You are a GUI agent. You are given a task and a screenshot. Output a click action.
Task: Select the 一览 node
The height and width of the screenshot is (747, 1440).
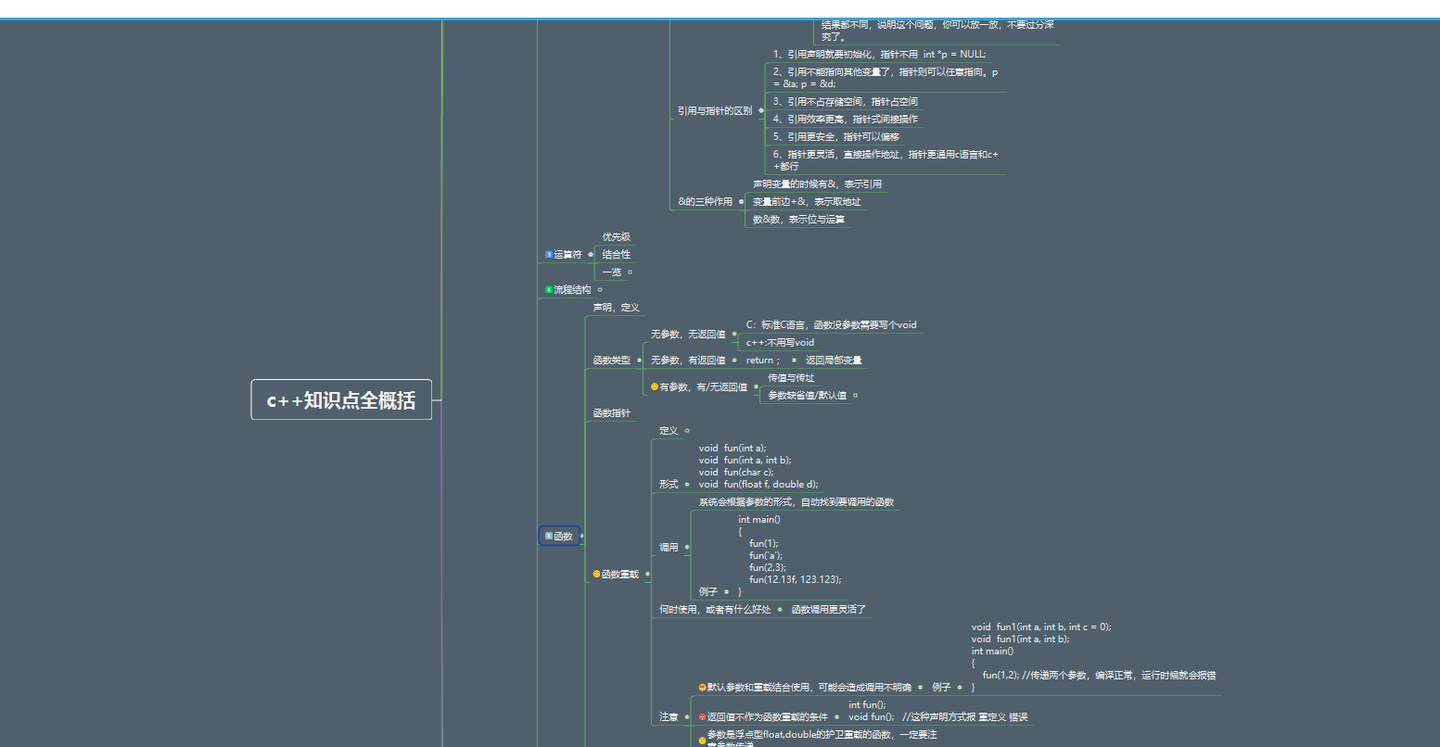(x=612, y=272)
